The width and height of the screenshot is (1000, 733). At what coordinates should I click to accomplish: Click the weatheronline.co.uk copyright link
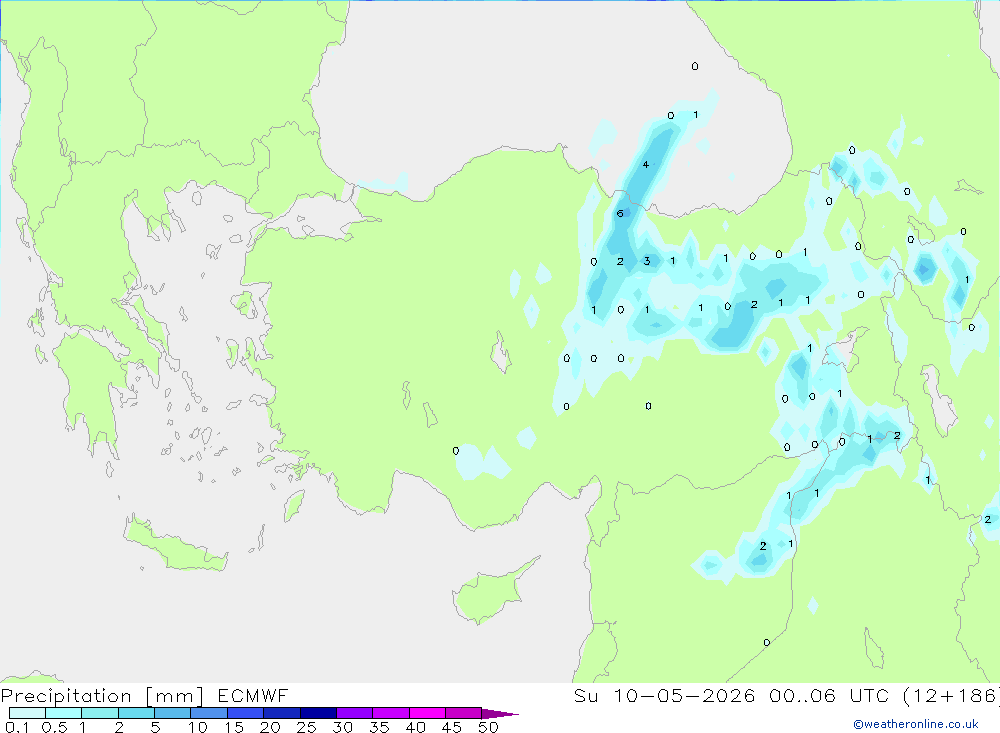pyautogui.click(x=916, y=724)
